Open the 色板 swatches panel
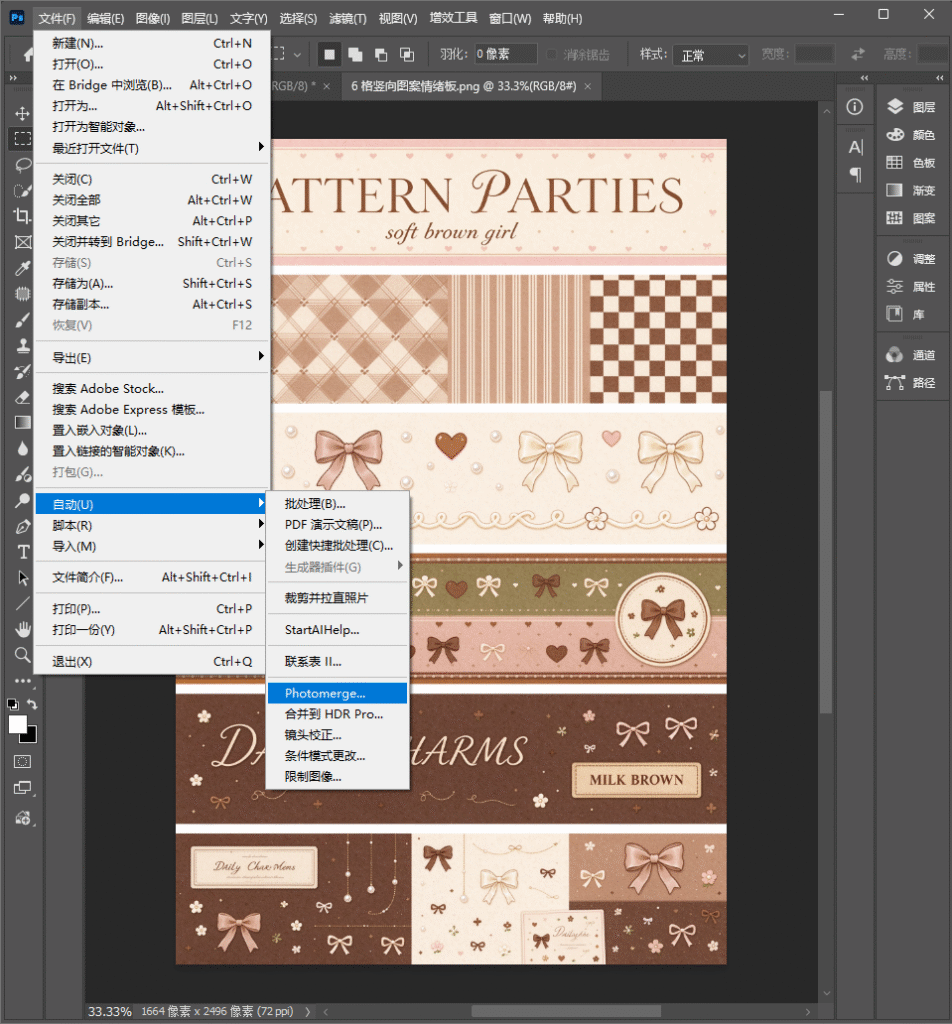The image size is (952, 1024). [x=912, y=163]
